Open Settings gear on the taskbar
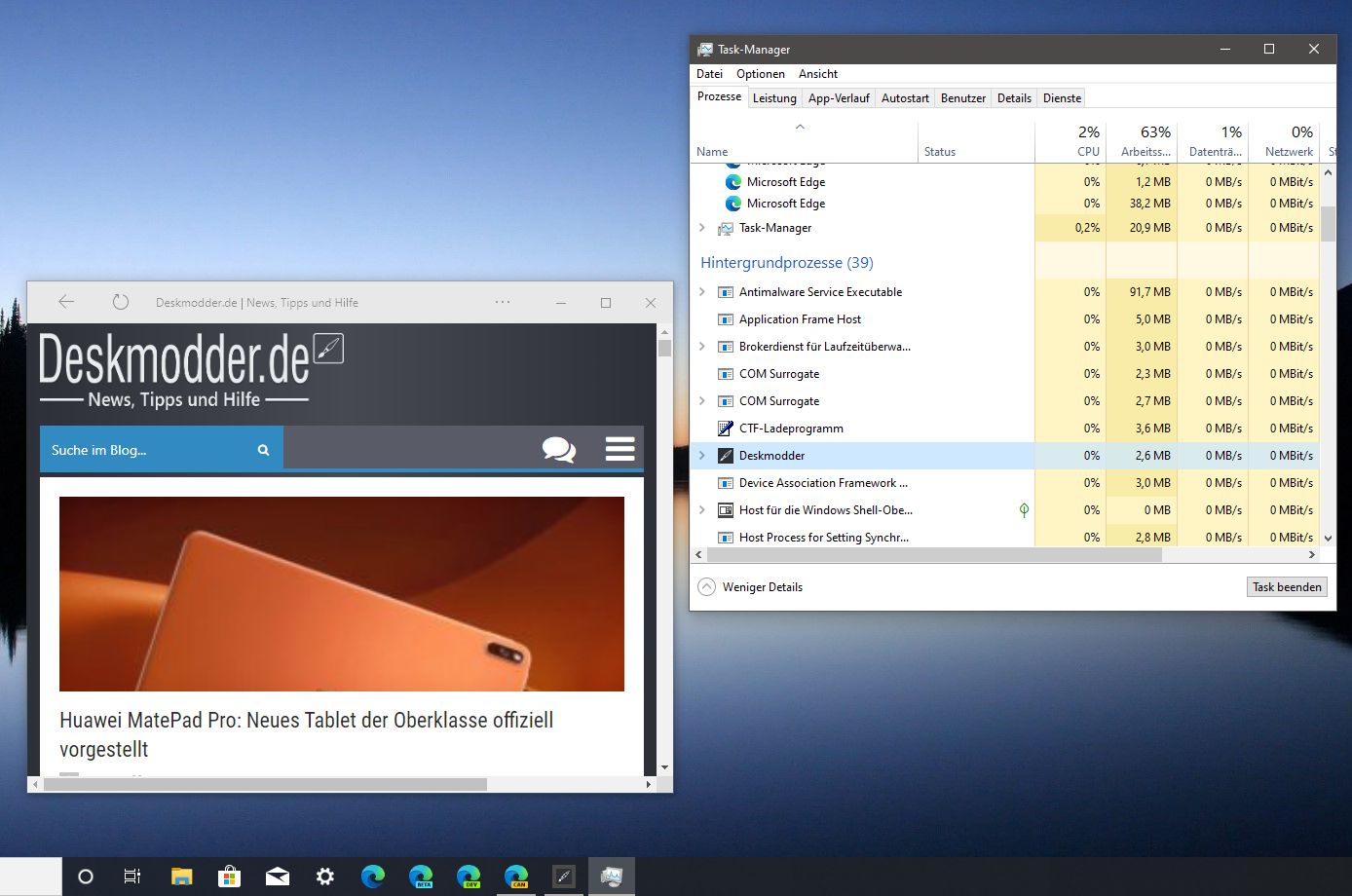 point(325,877)
